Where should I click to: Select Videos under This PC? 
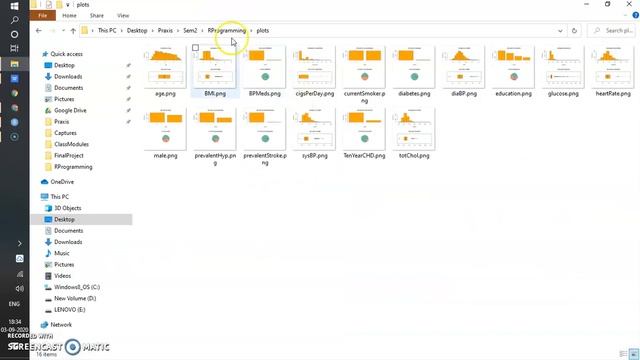coord(62,276)
